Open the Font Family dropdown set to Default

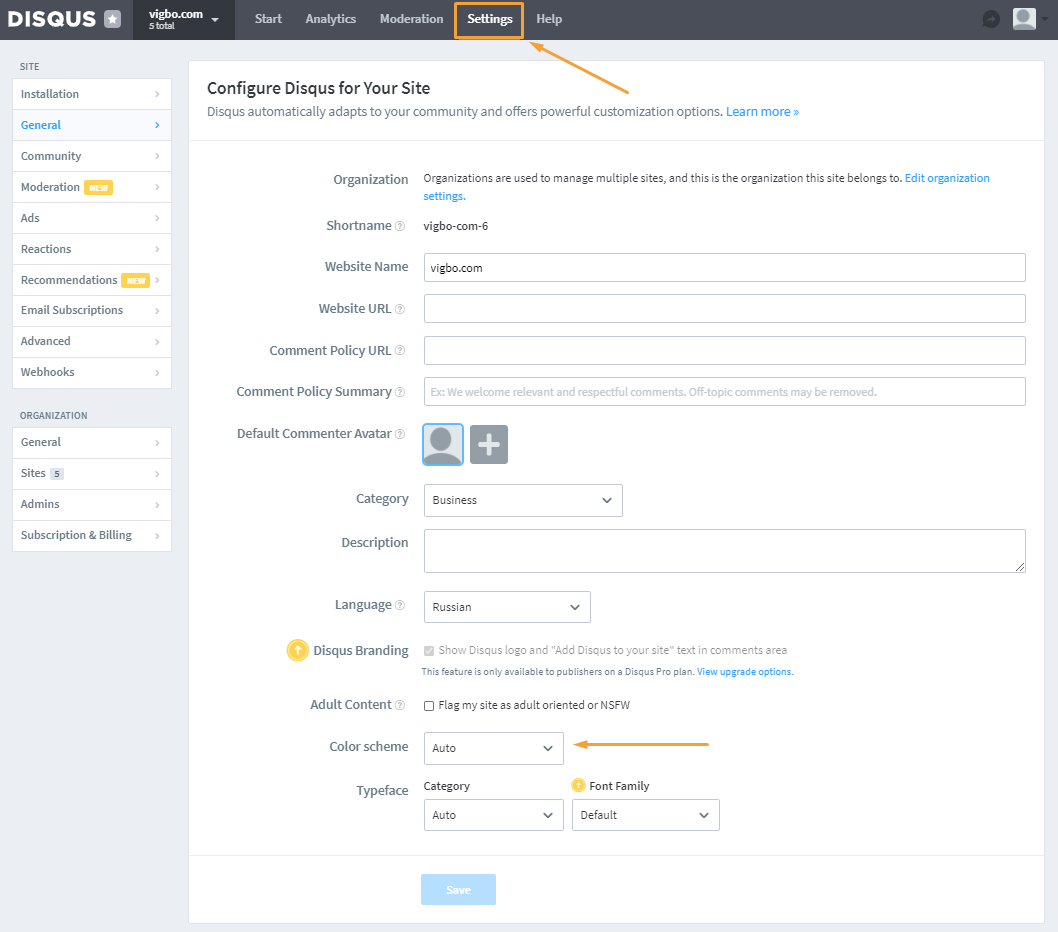pyautogui.click(x=645, y=815)
